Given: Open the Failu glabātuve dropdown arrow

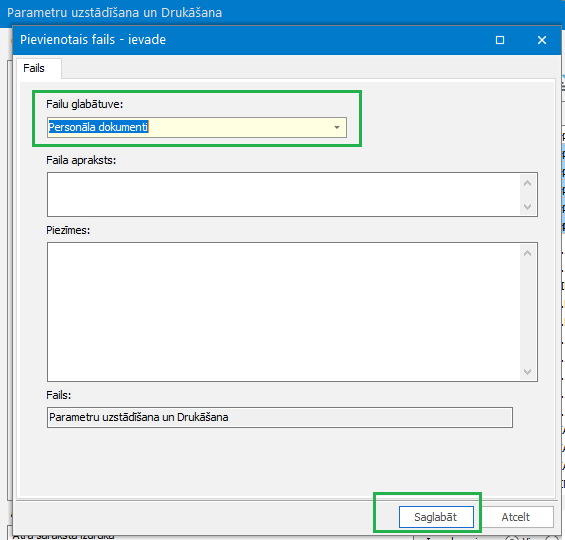Looking at the screenshot, I should [x=337, y=127].
